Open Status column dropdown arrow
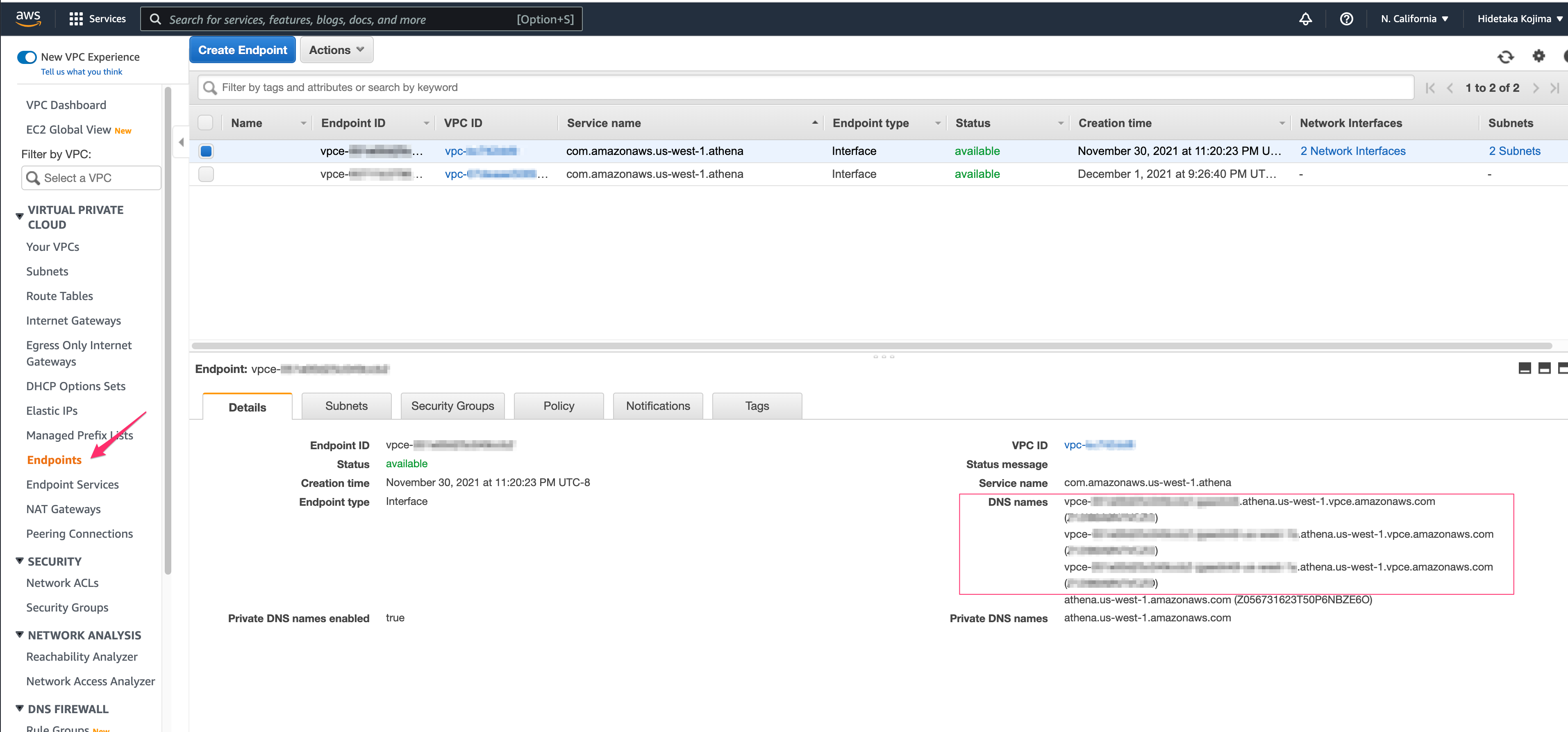Image resolution: width=1568 pixels, height=732 pixels. 1060,123
